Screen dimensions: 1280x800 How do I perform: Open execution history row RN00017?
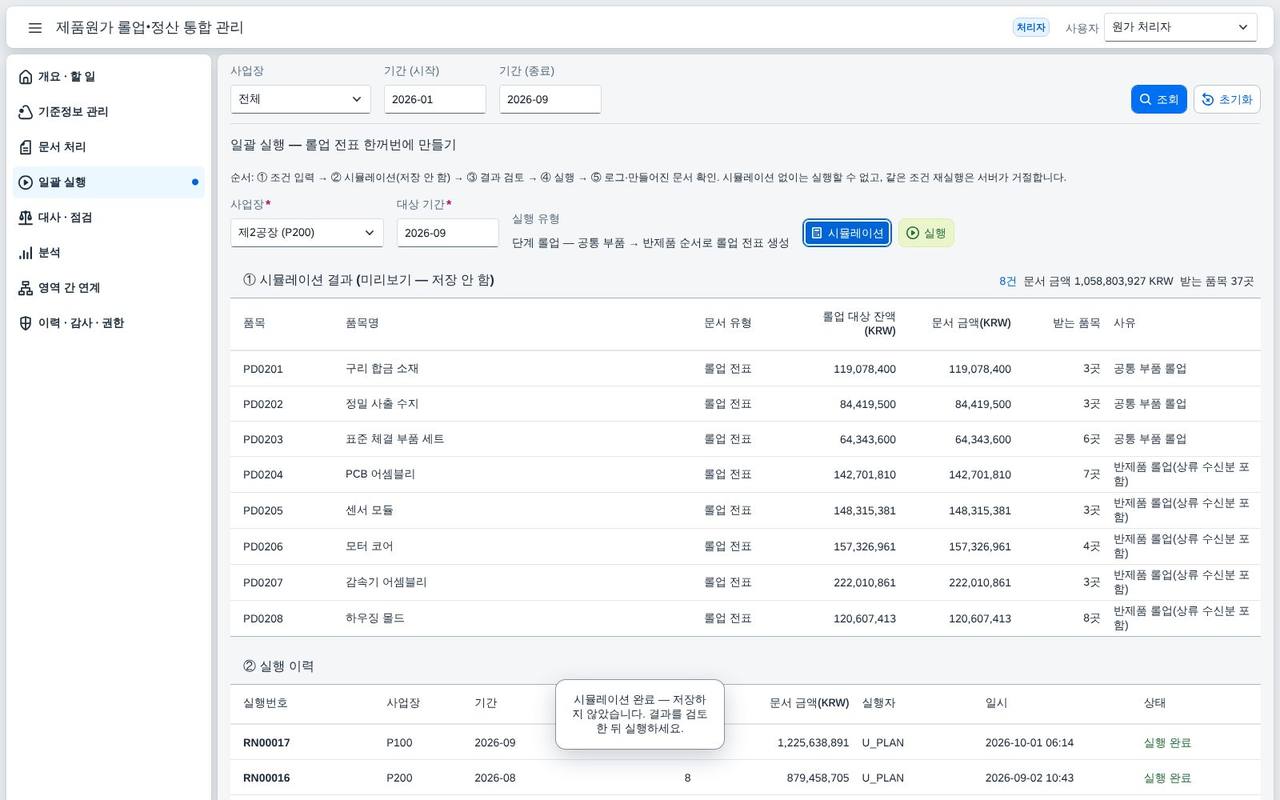point(745,743)
